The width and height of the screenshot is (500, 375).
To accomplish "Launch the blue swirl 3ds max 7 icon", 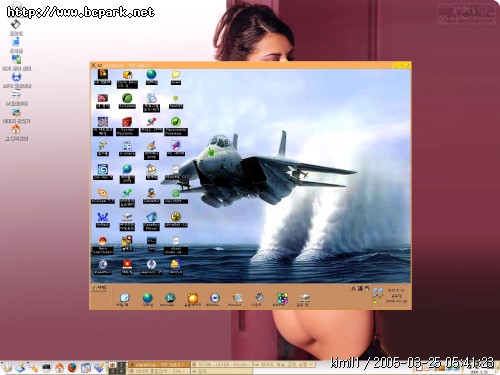I will pos(103,169).
